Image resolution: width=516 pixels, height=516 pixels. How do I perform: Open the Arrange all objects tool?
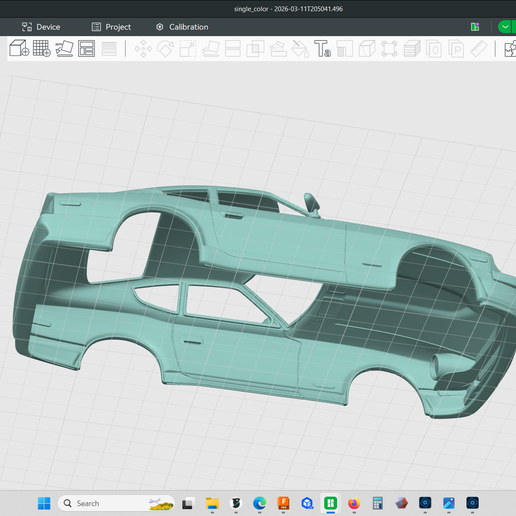click(87, 49)
